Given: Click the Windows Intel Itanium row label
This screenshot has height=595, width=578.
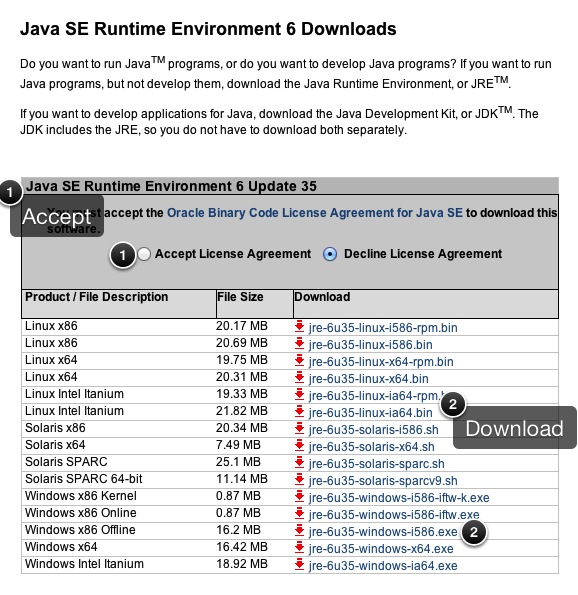Looking at the screenshot, I should [x=84, y=564].
